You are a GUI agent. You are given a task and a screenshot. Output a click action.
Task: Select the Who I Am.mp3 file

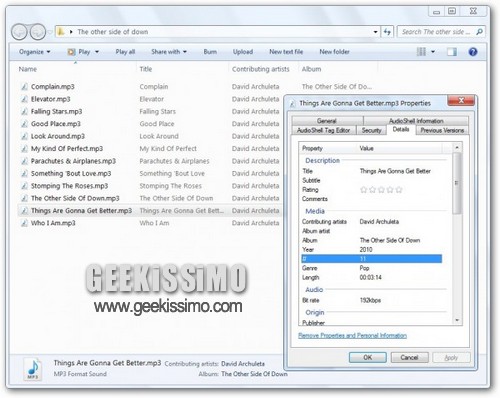tap(53, 223)
